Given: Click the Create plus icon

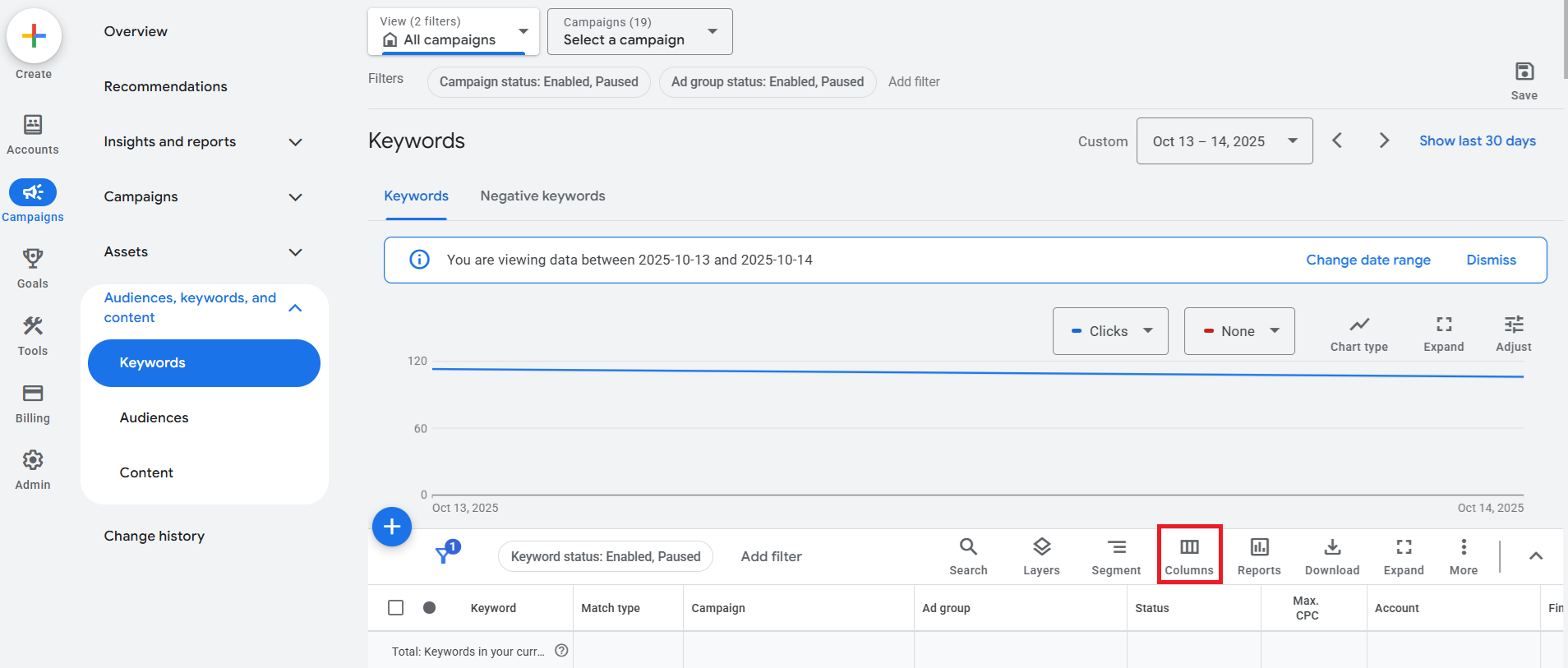Looking at the screenshot, I should pyautogui.click(x=34, y=36).
